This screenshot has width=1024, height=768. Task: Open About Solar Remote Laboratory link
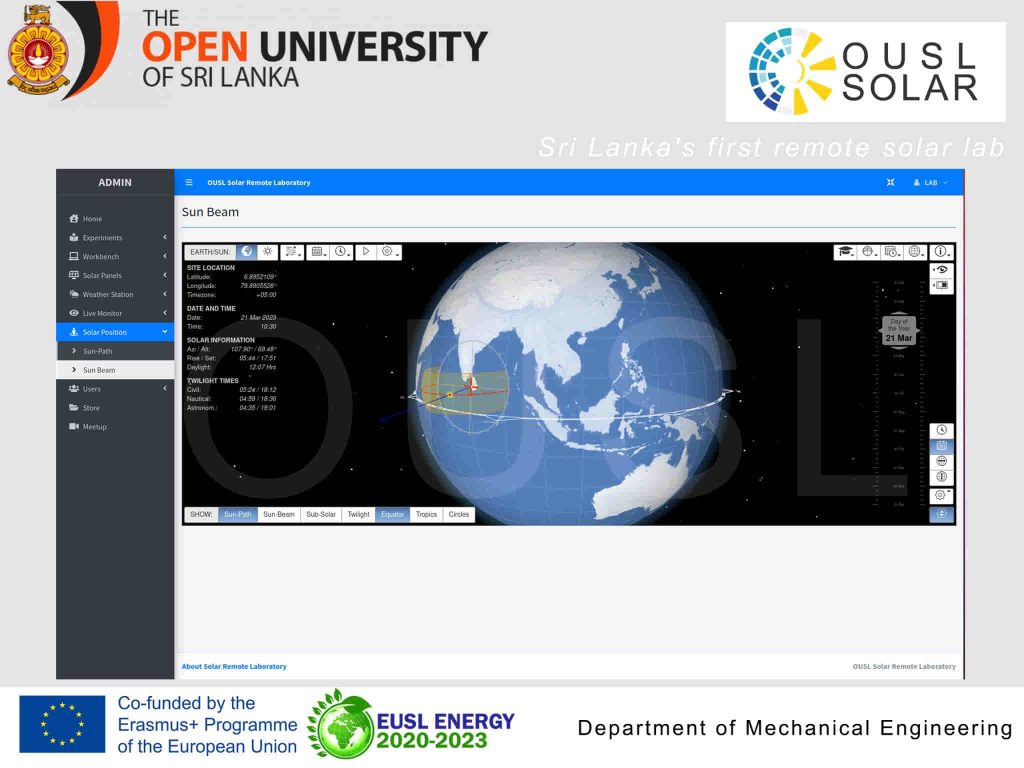(x=234, y=667)
